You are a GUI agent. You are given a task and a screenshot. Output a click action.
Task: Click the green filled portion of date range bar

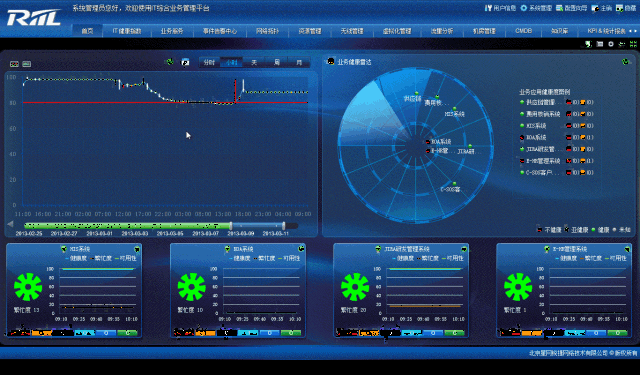pos(127,226)
